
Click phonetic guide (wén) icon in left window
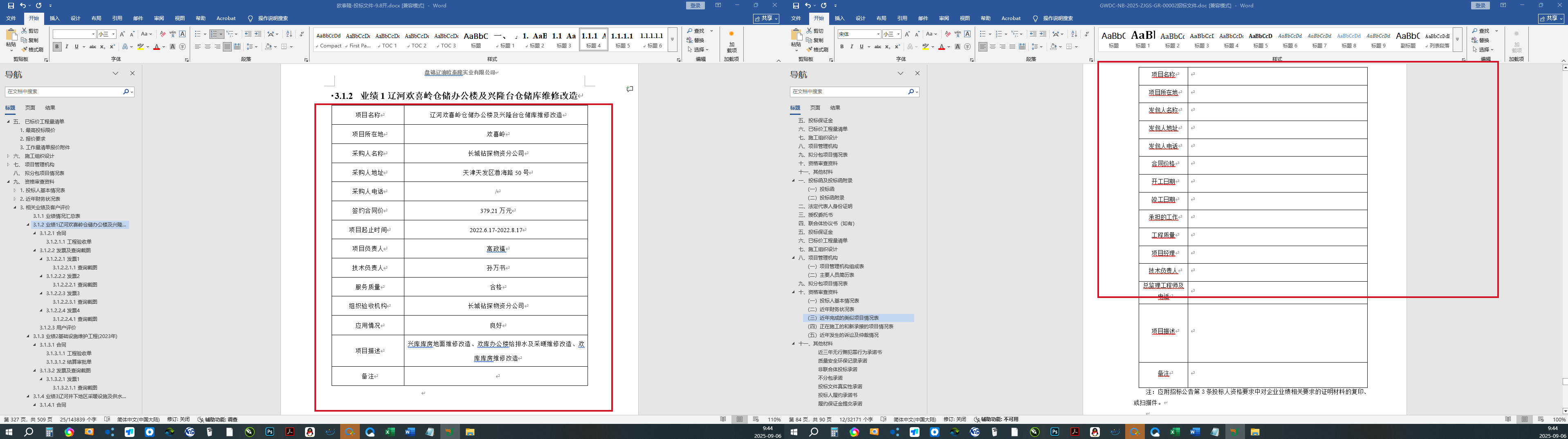click(172, 34)
